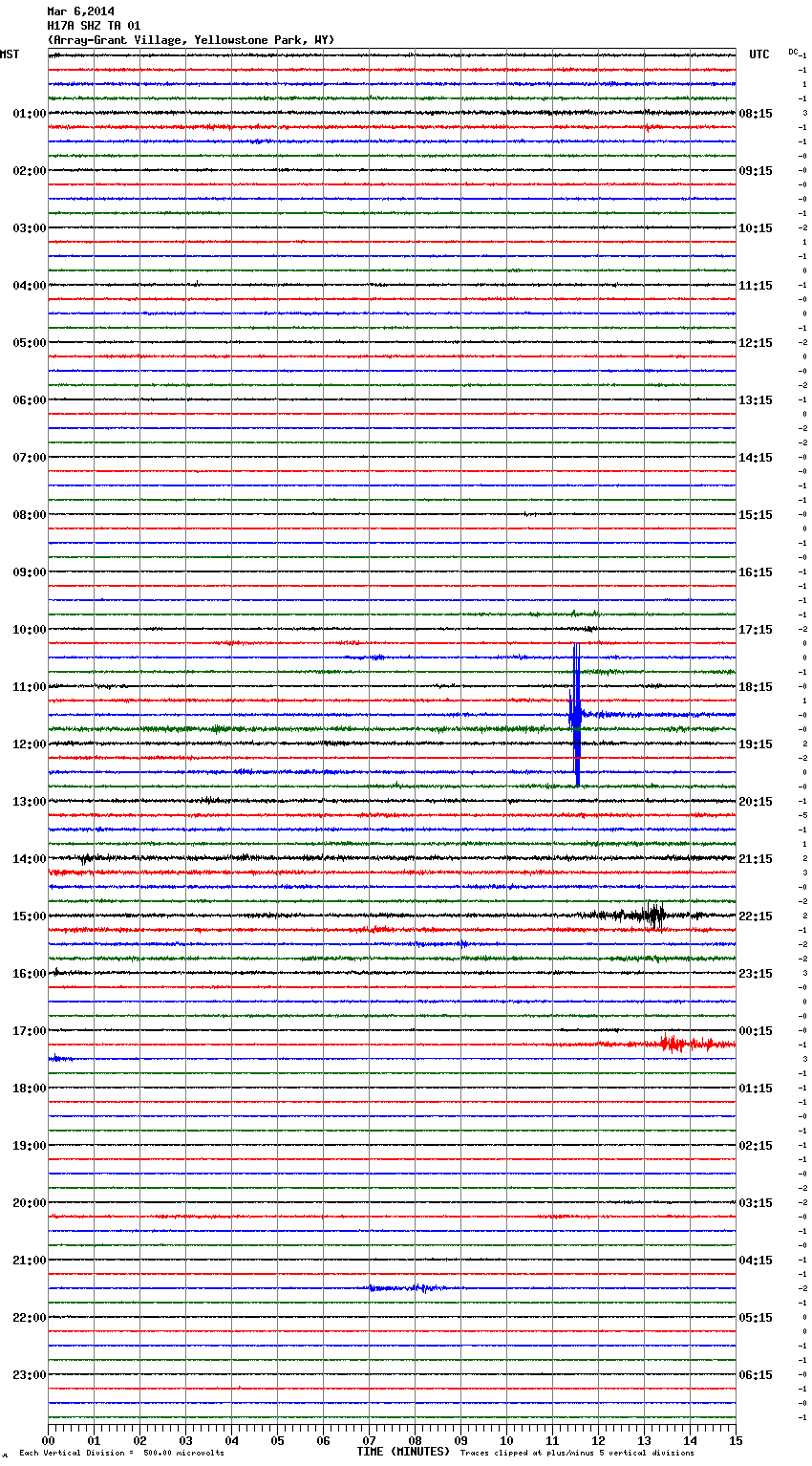
Task: Click the '02:15' UTC time label
Action: point(756,1146)
